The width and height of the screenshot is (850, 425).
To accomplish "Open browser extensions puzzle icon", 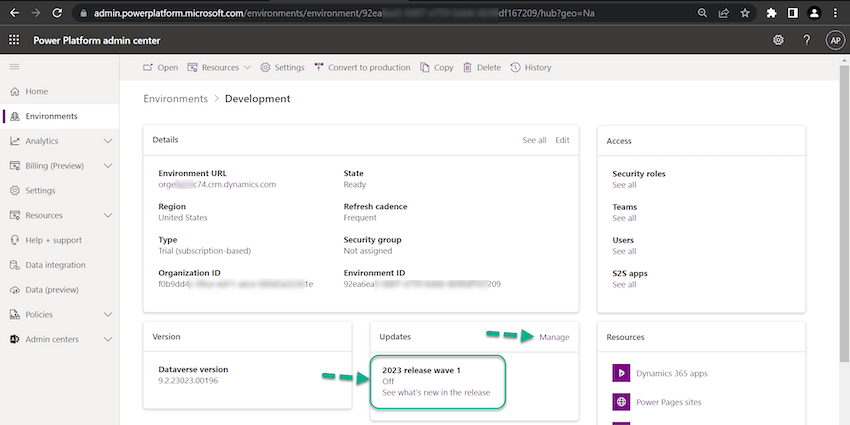I will pos(771,13).
